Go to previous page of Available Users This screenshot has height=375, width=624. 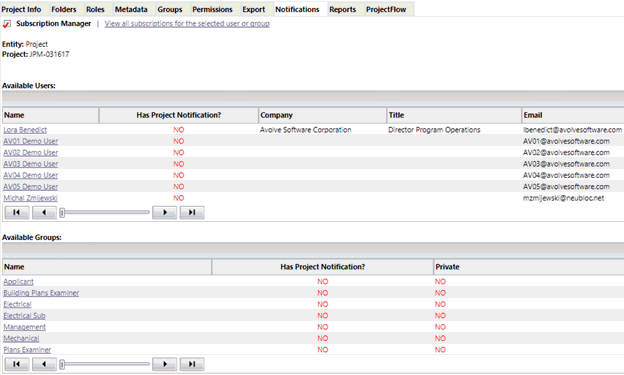pyautogui.click(x=44, y=213)
